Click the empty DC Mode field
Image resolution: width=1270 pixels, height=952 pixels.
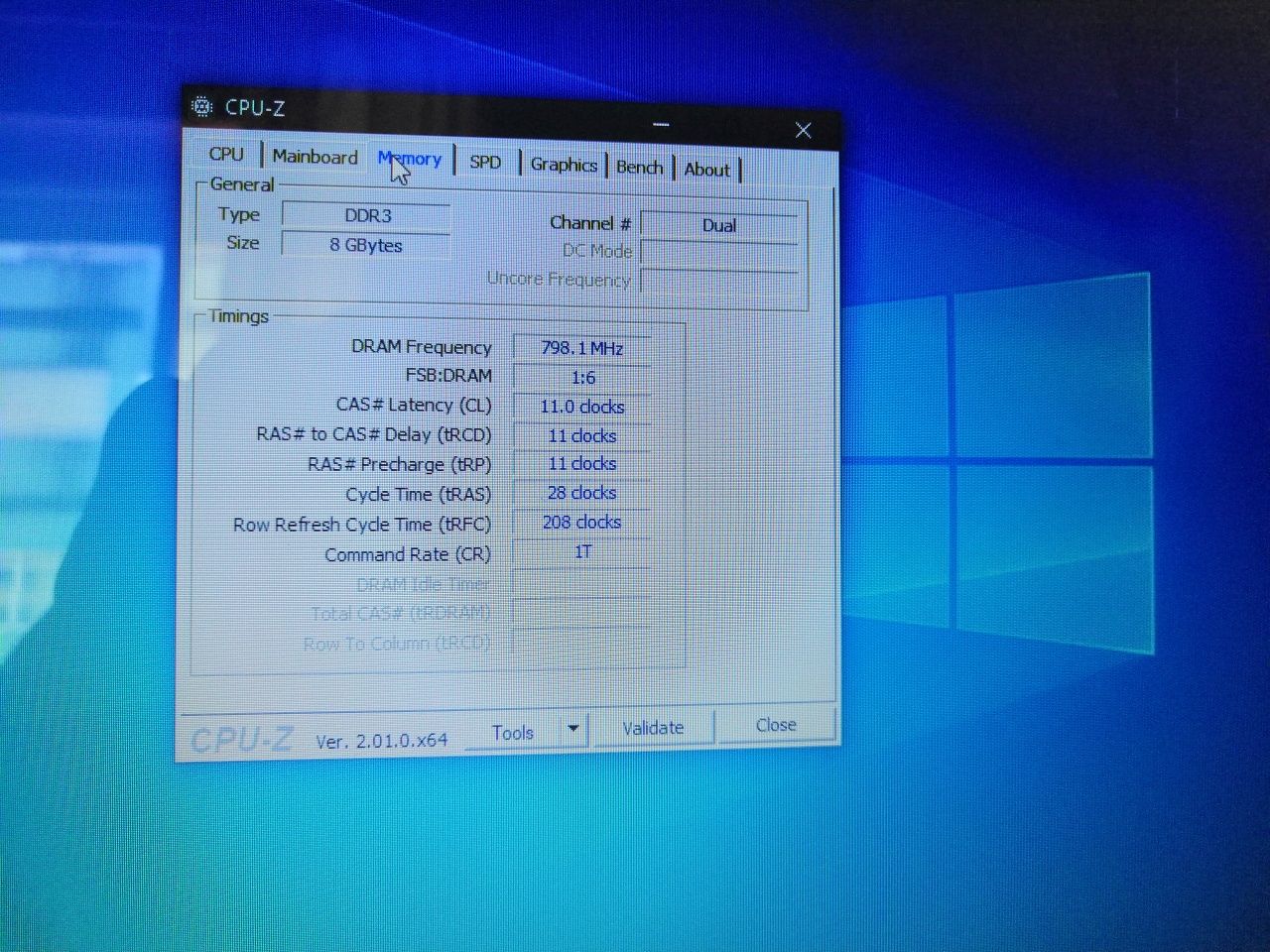[719, 253]
